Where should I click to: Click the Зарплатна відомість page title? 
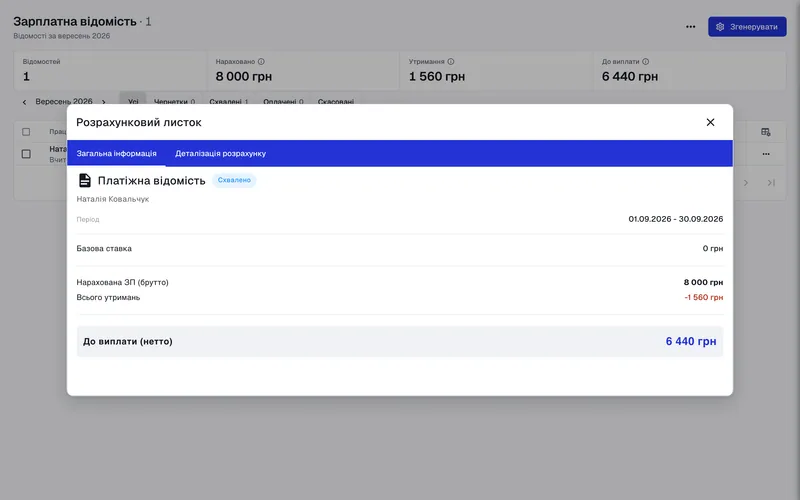[x=75, y=21]
